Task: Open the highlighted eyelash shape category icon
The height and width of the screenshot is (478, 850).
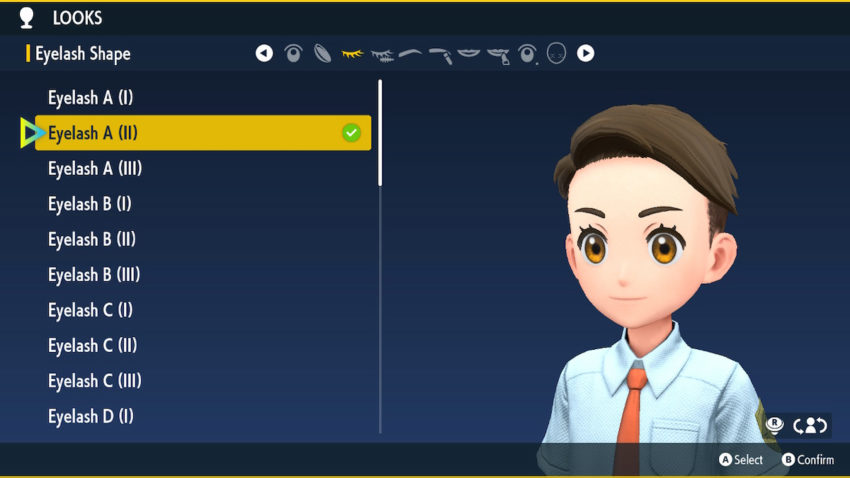Action: pos(352,54)
